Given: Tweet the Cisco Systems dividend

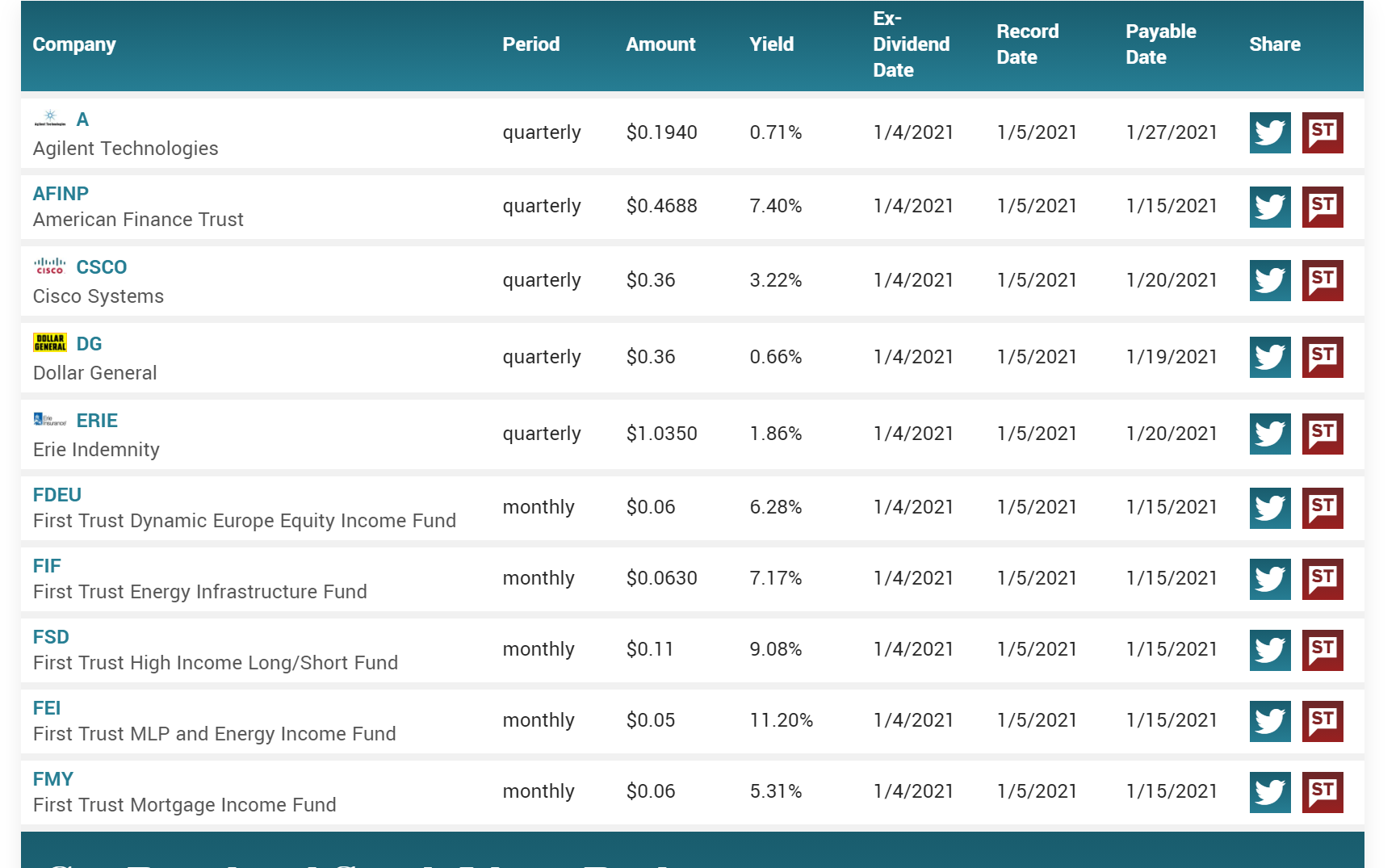Looking at the screenshot, I should pyautogui.click(x=1270, y=280).
